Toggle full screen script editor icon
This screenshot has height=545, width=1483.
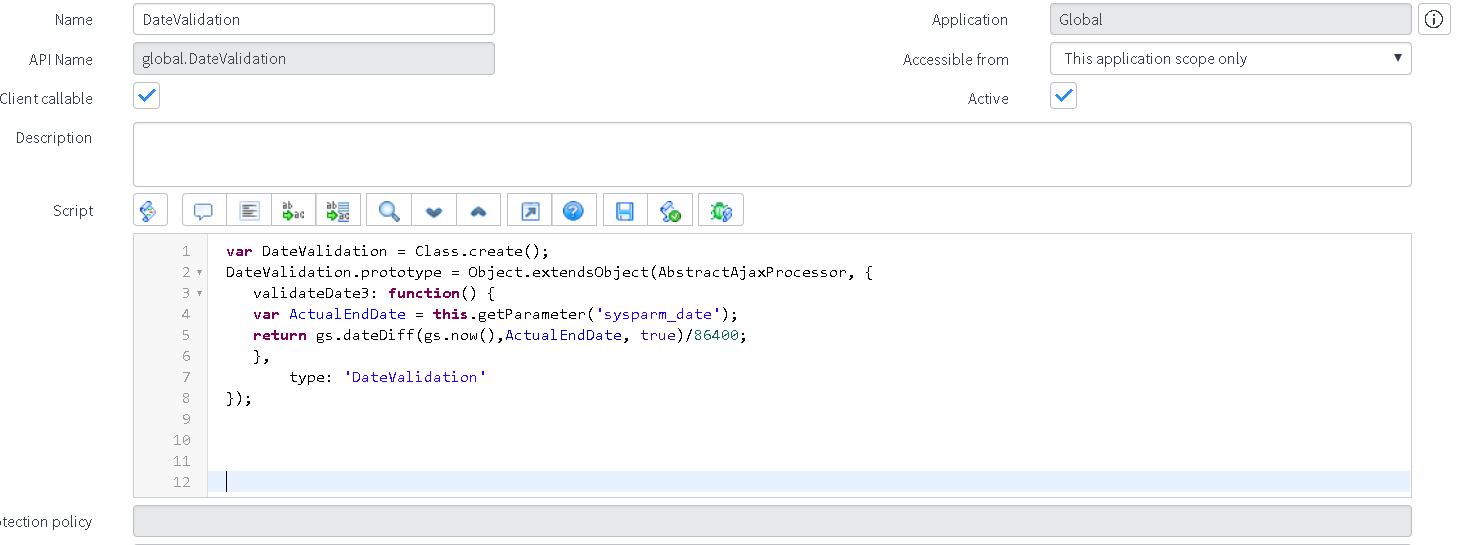(x=530, y=211)
